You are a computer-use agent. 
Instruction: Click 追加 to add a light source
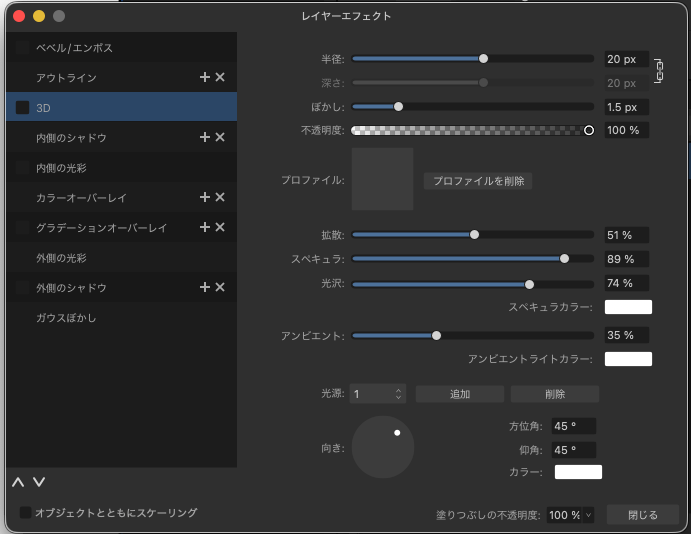tap(460, 394)
